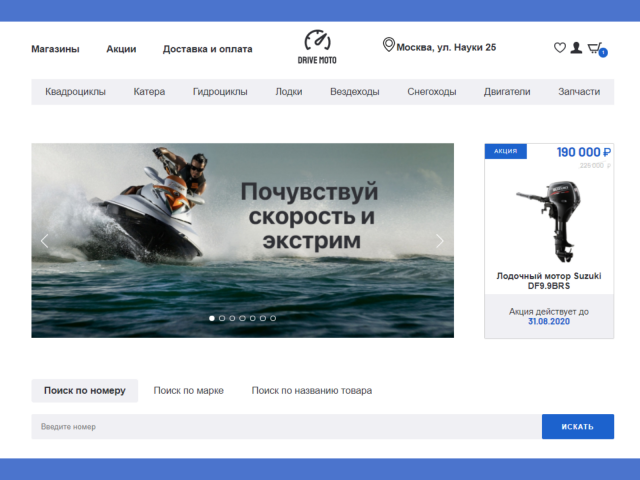
Task: Switch to Поиск по названию товара tab
Action: 312,391
